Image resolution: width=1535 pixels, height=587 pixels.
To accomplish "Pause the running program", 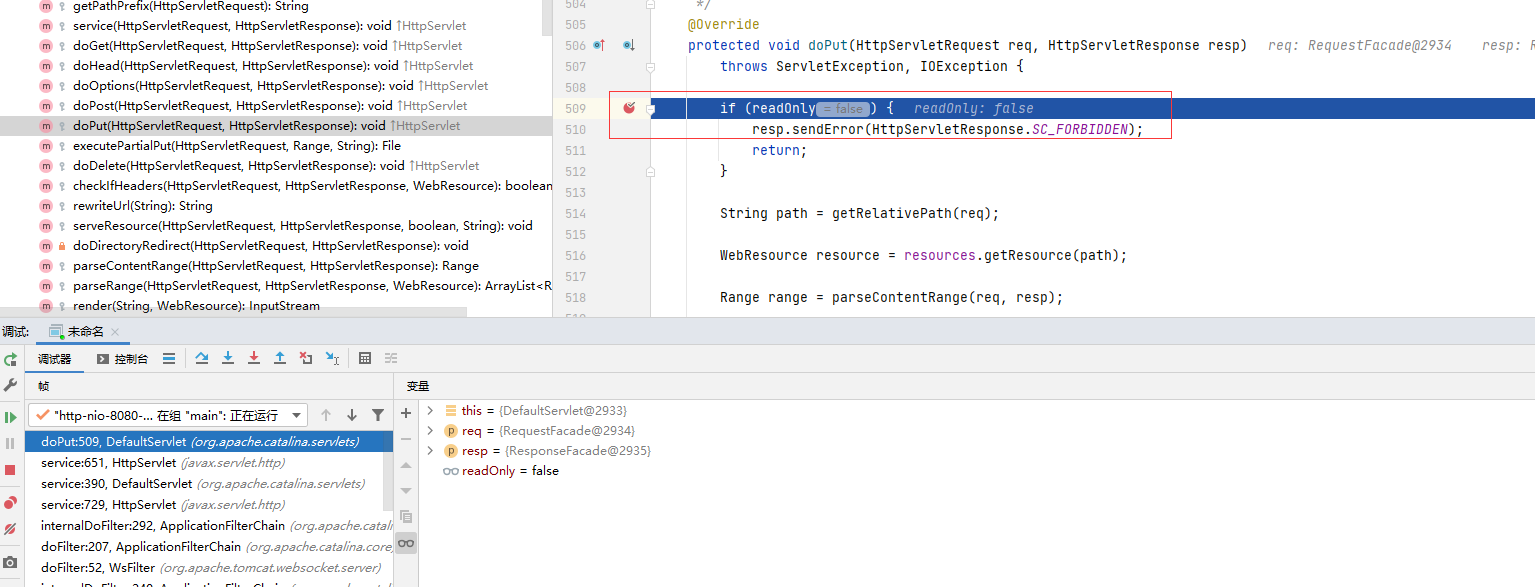I will coord(10,443).
